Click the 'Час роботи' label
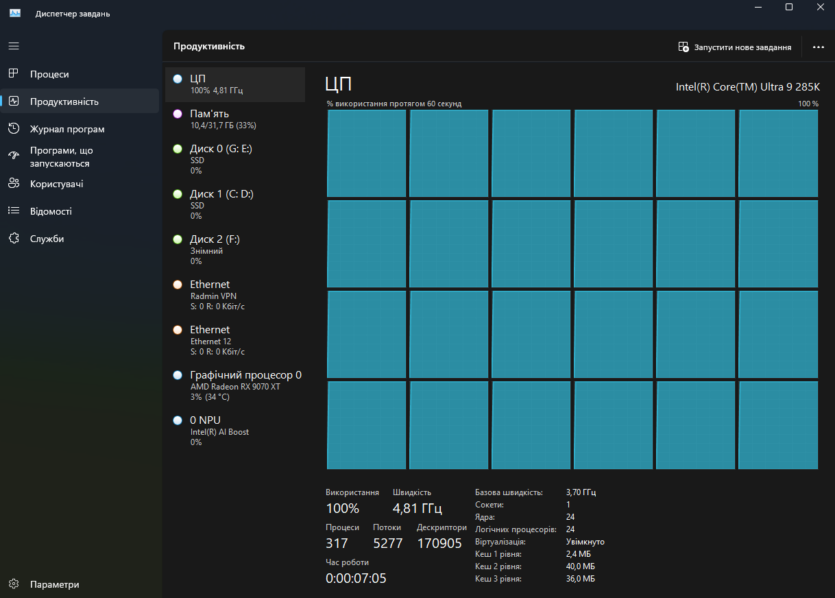 347,562
